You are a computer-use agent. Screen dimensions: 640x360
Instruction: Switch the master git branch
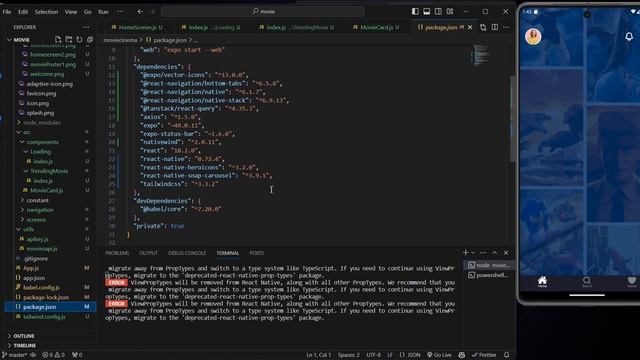[x=15, y=355]
